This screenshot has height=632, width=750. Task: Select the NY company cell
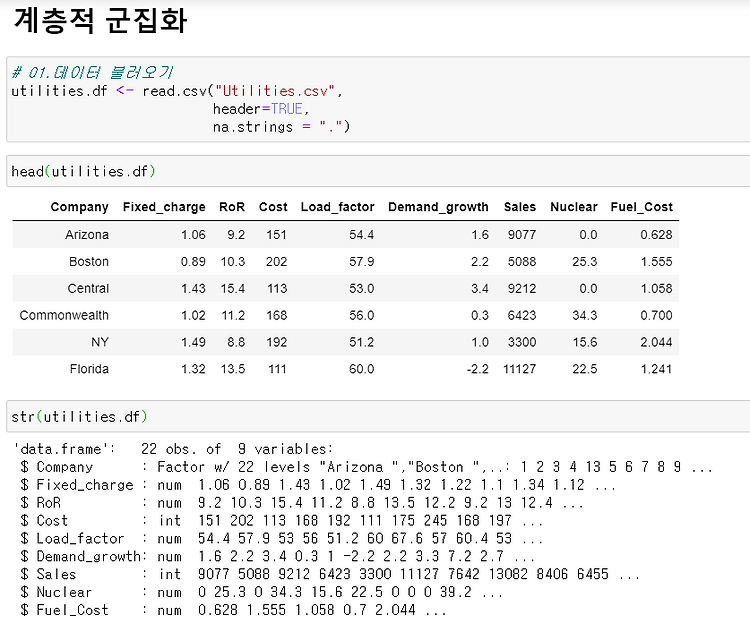tap(100, 342)
